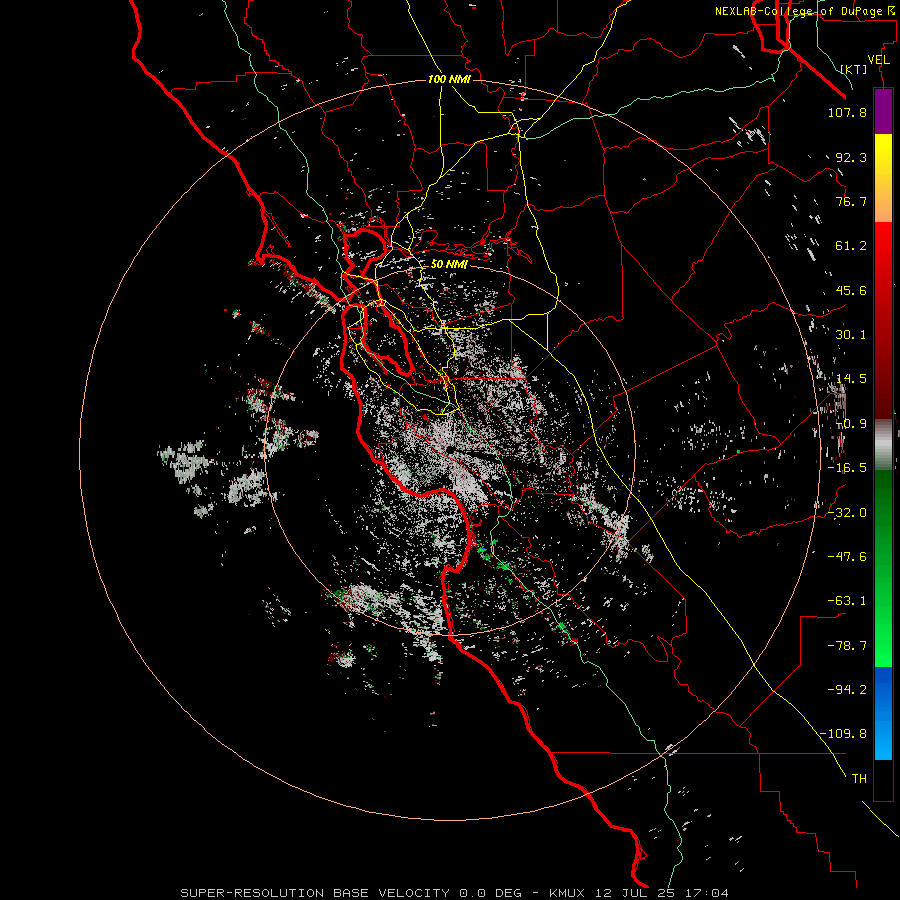
Task: Click the 61.2 scale value
Action: coord(851,246)
